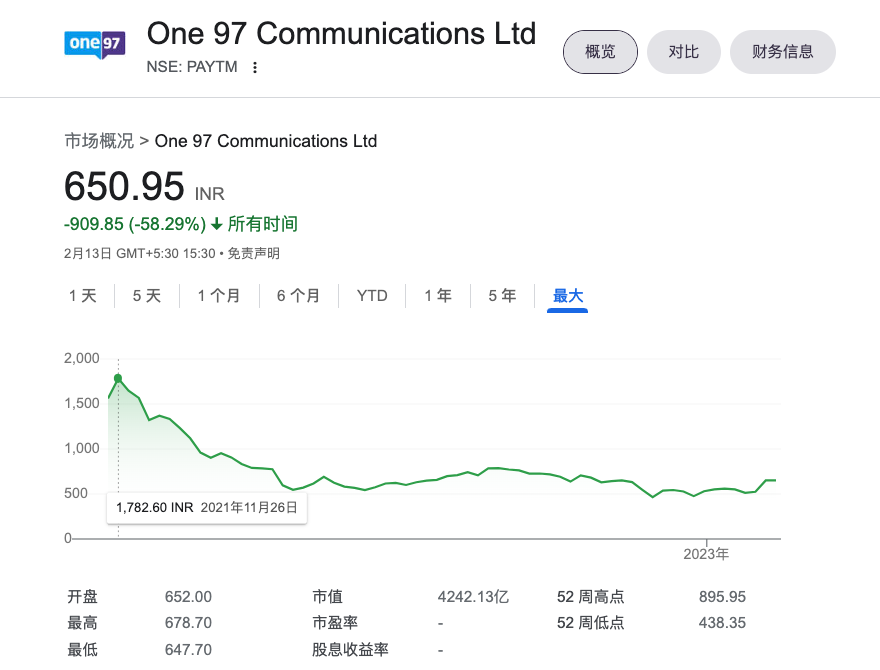Open the 财务信息 financials tab
Viewport: 880px width, 670px height.
[x=783, y=52]
